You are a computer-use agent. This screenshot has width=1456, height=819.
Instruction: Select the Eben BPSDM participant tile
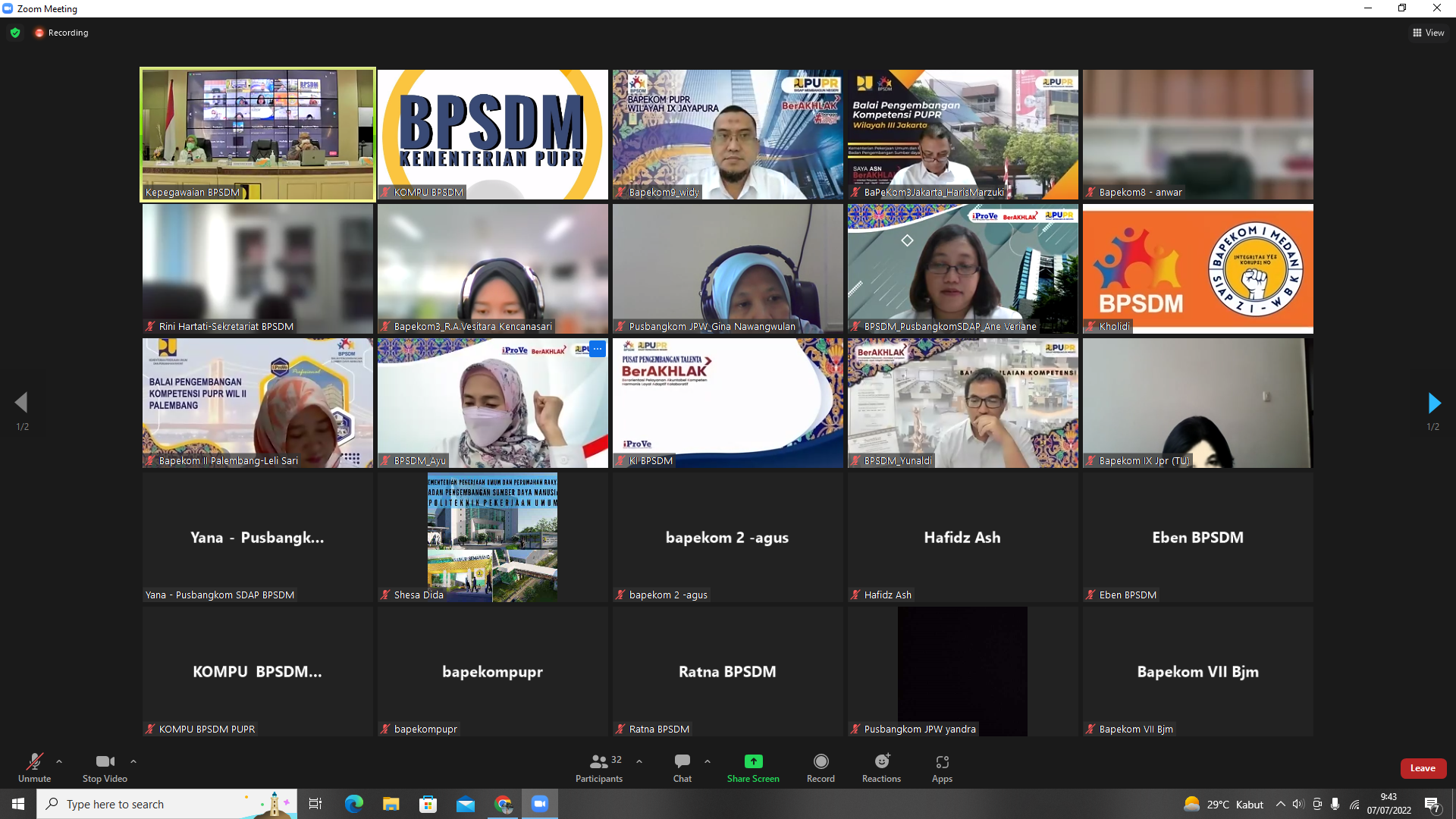pyautogui.click(x=1198, y=537)
